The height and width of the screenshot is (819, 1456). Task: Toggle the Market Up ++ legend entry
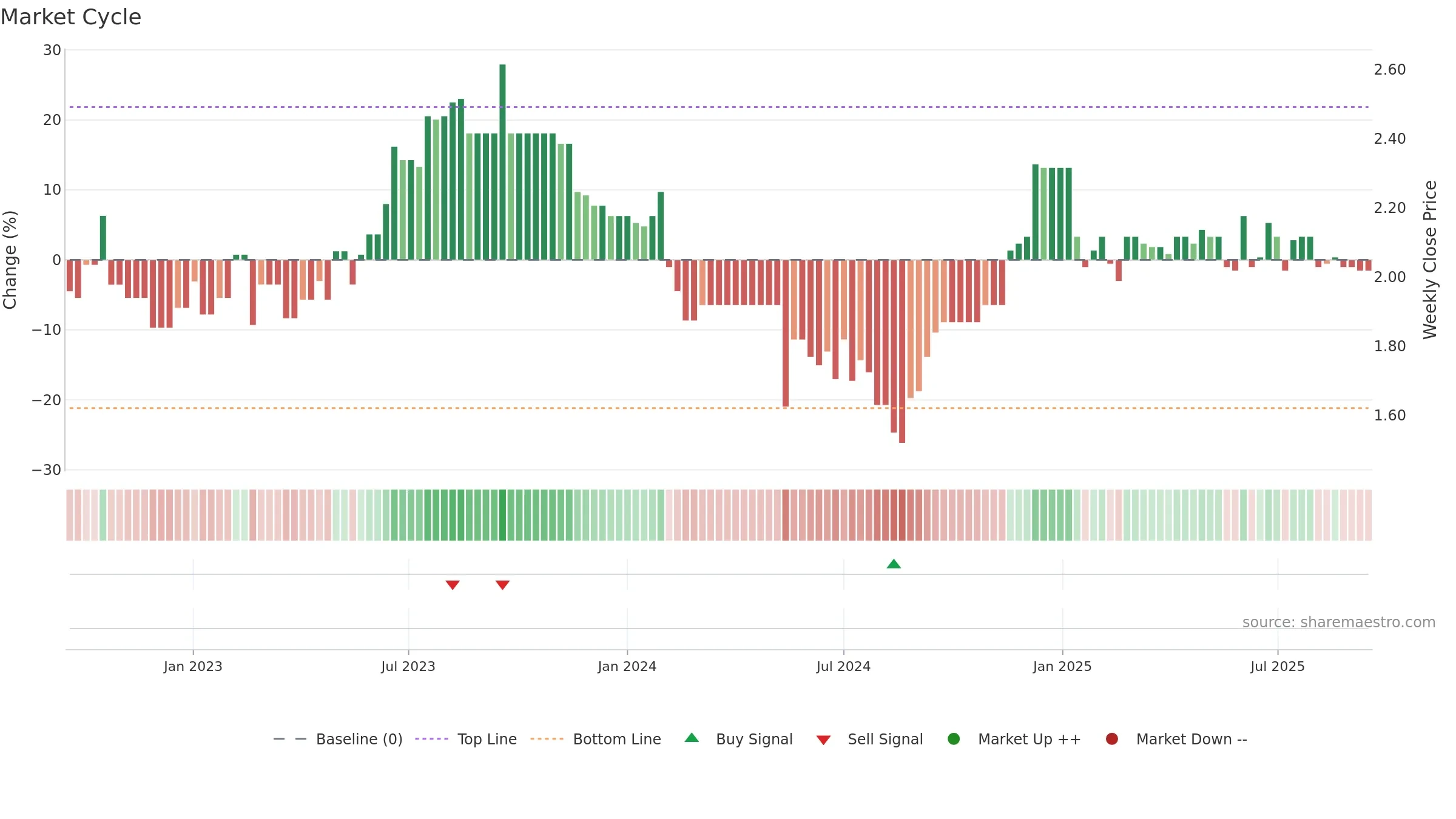coord(1014,739)
